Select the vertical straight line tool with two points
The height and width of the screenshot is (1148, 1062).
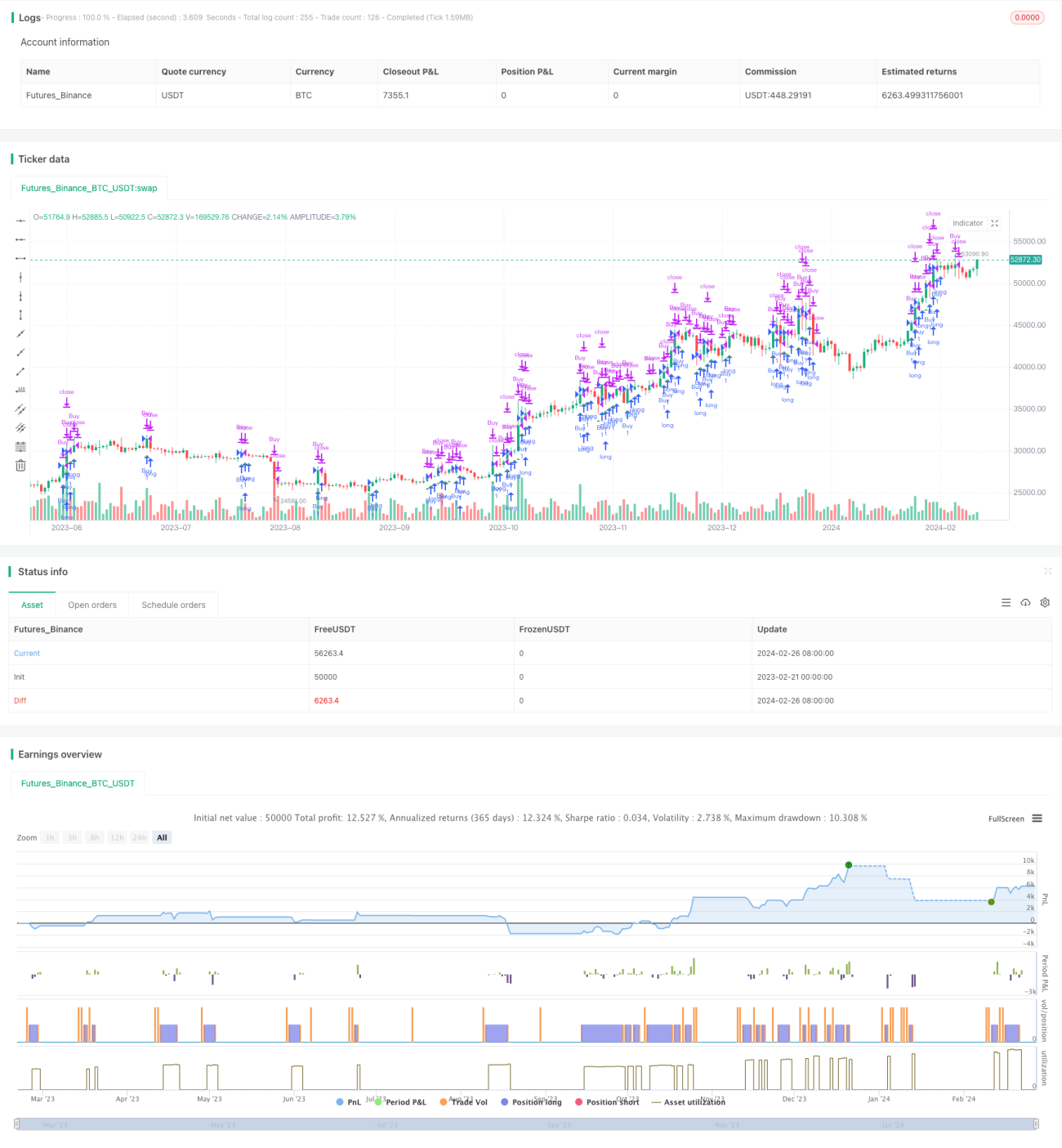click(x=20, y=296)
